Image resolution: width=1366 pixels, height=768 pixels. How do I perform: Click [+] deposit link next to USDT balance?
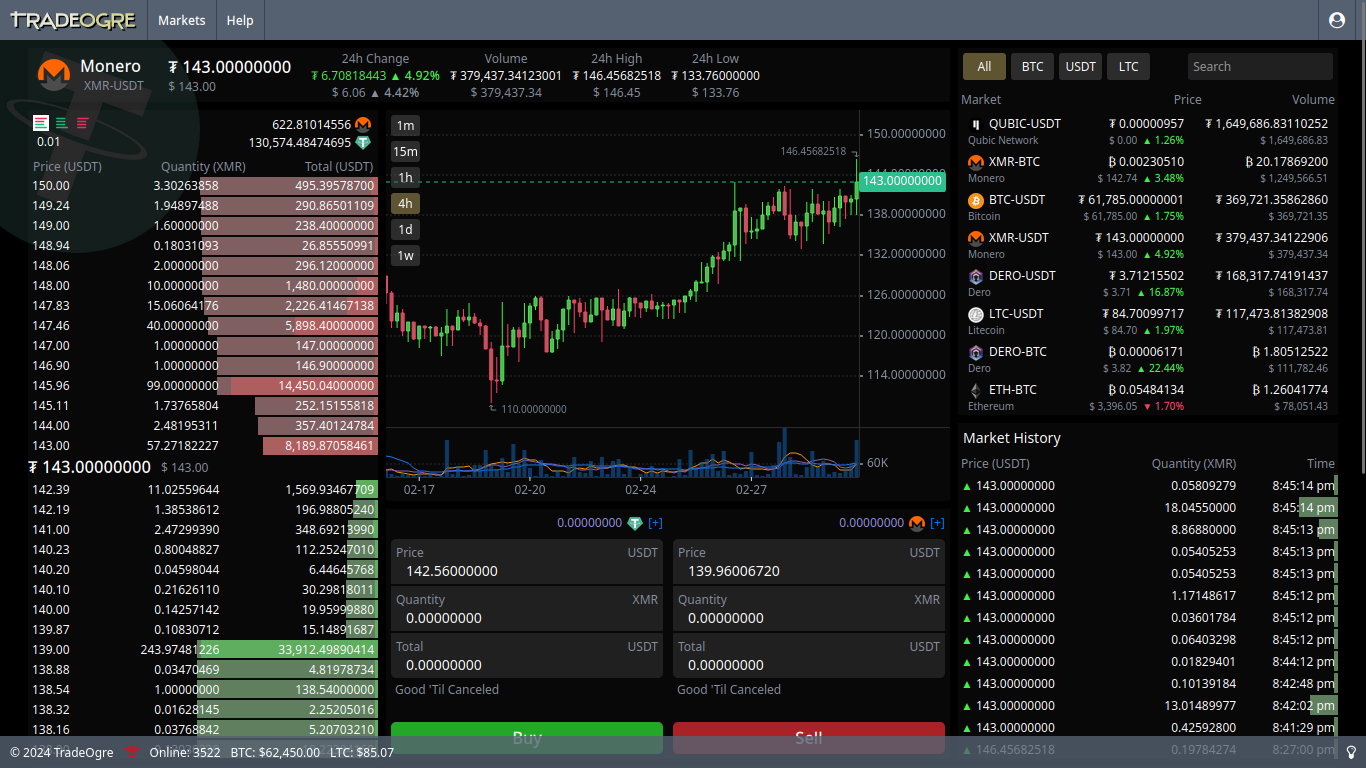pos(656,523)
